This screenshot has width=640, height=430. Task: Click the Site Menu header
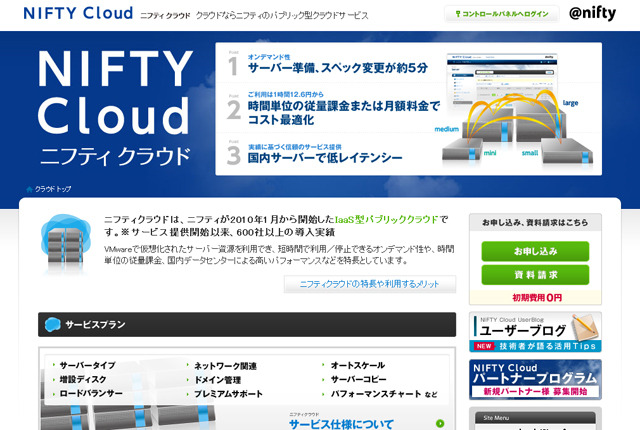coord(535,418)
